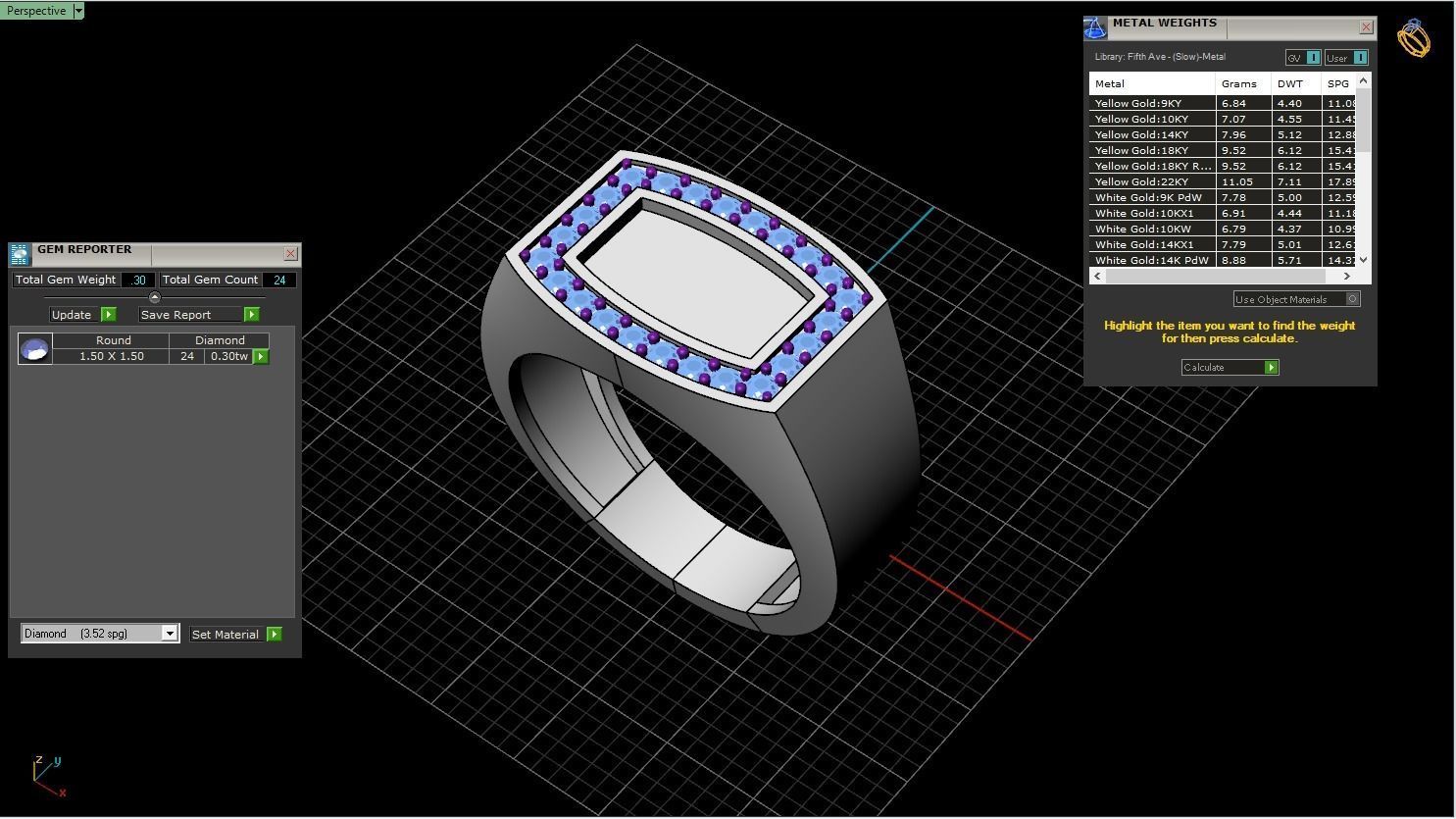Screen dimensions: 1456x819
Task: Select the Yellow Gold:10KY row
Action: (x=1223, y=119)
